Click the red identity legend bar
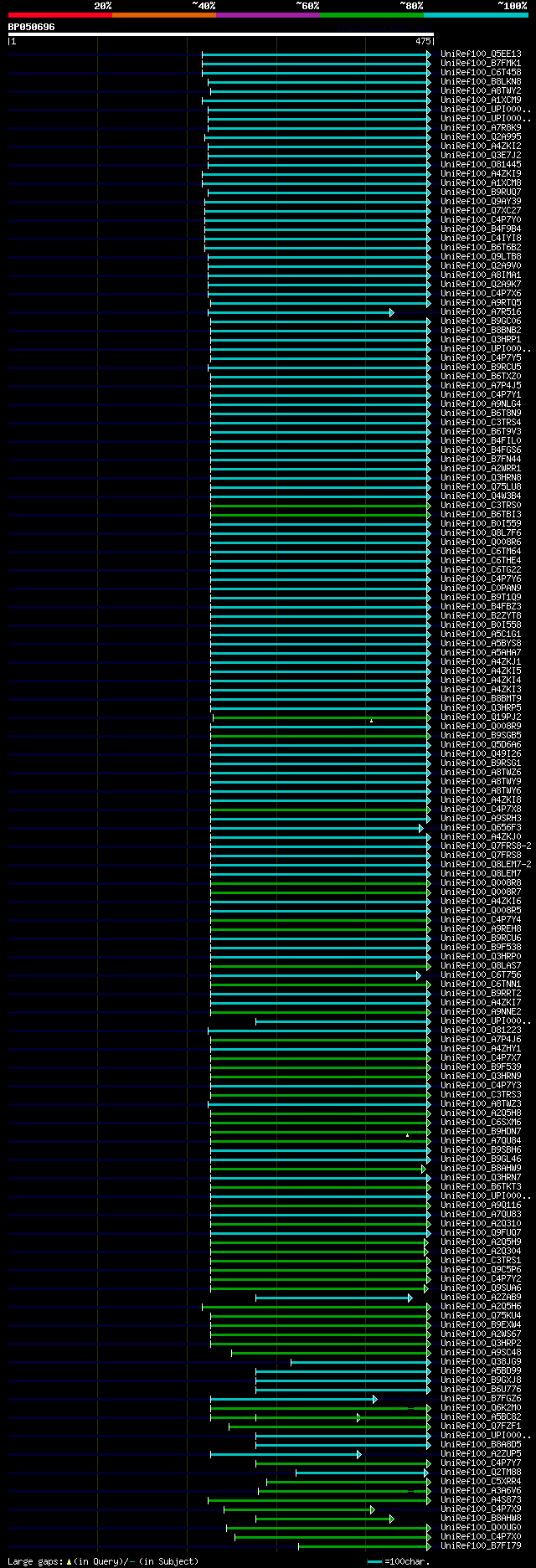536x1568 pixels. click(59, 15)
